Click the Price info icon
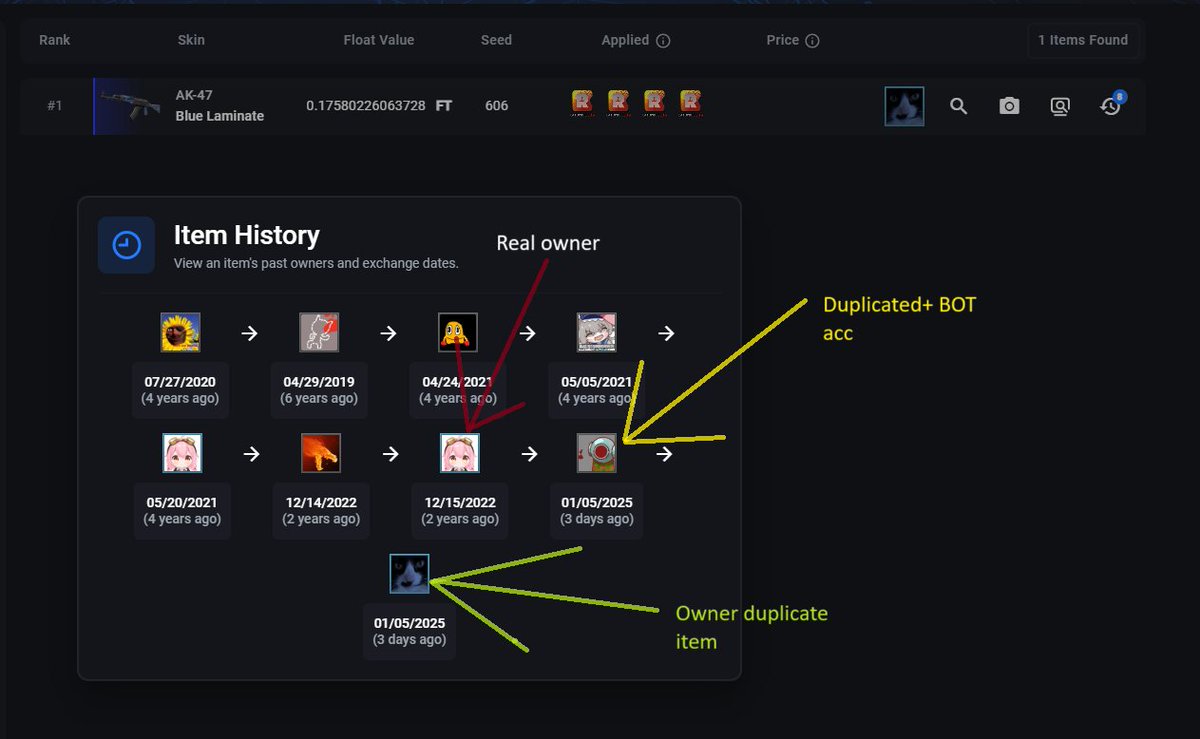Image resolution: width=1200 pixels, height=739 pixels. (812, 41)
